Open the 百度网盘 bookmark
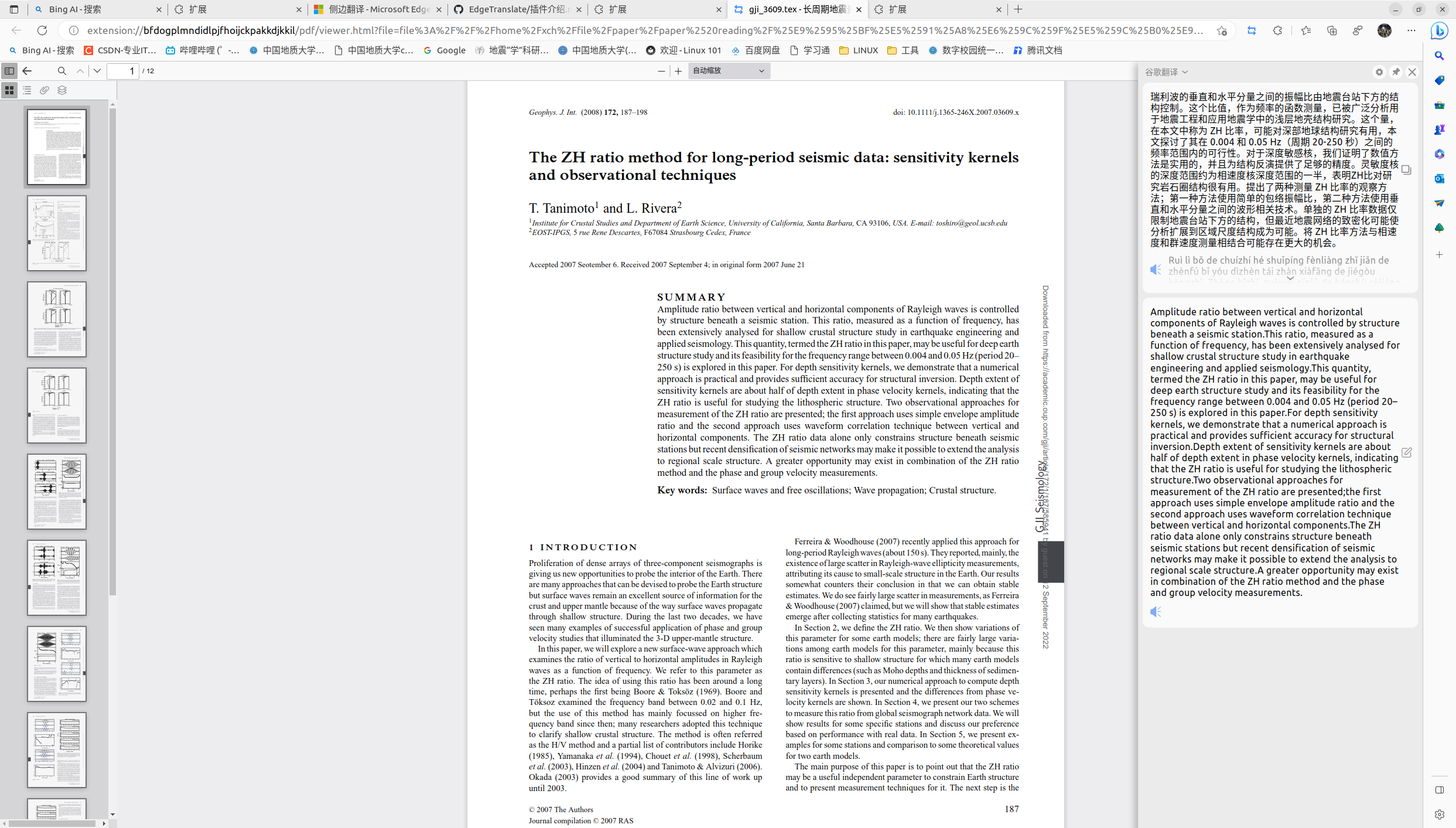This screenshot has width=1456, height=828. pyautogui.click(x=756, y=50)
